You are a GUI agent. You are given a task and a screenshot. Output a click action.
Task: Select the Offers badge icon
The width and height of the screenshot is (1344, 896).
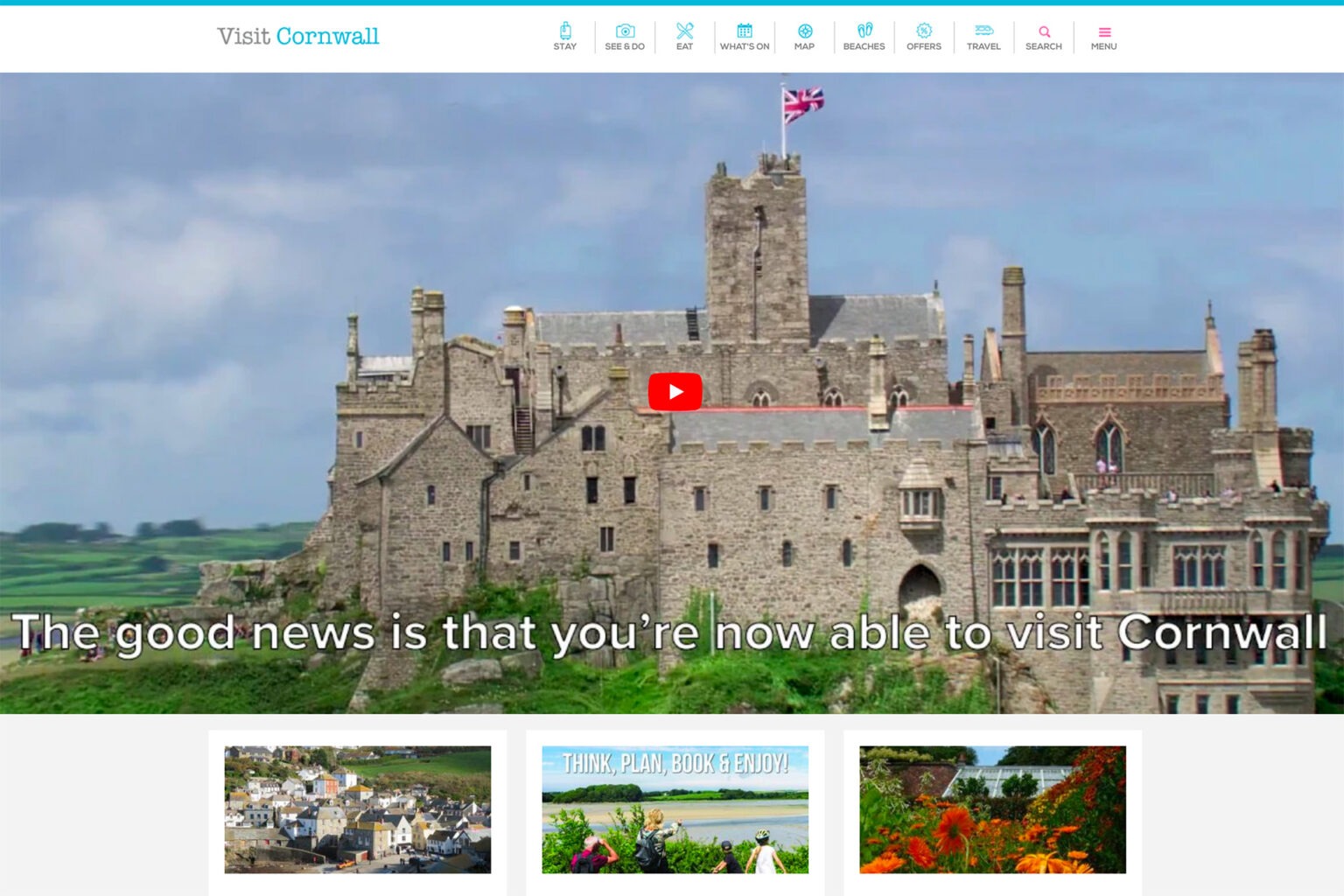(924, 31)
